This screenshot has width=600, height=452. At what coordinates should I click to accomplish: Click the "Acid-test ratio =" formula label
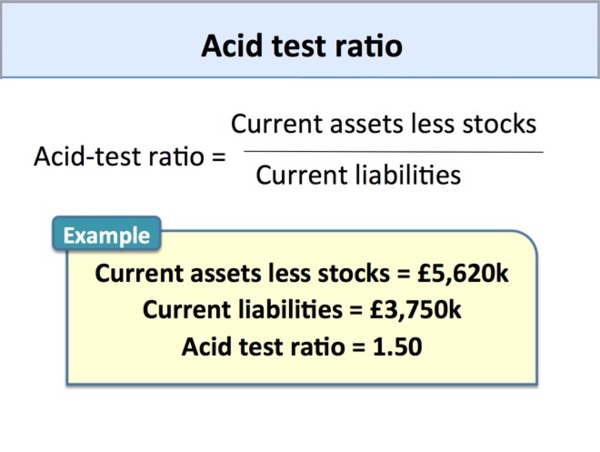tap(130, 157)
